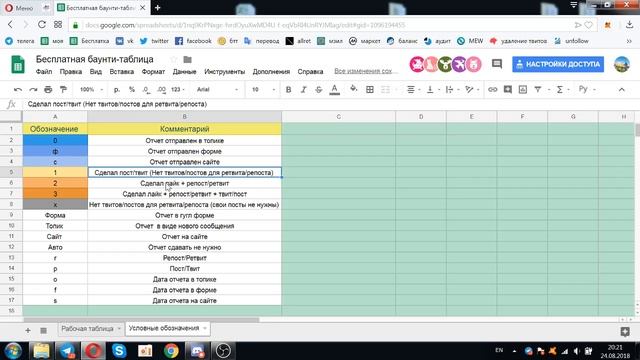Viewport: 640px width, 360px height.
Task: Open text wrapping options
Action: click(451, 89)
